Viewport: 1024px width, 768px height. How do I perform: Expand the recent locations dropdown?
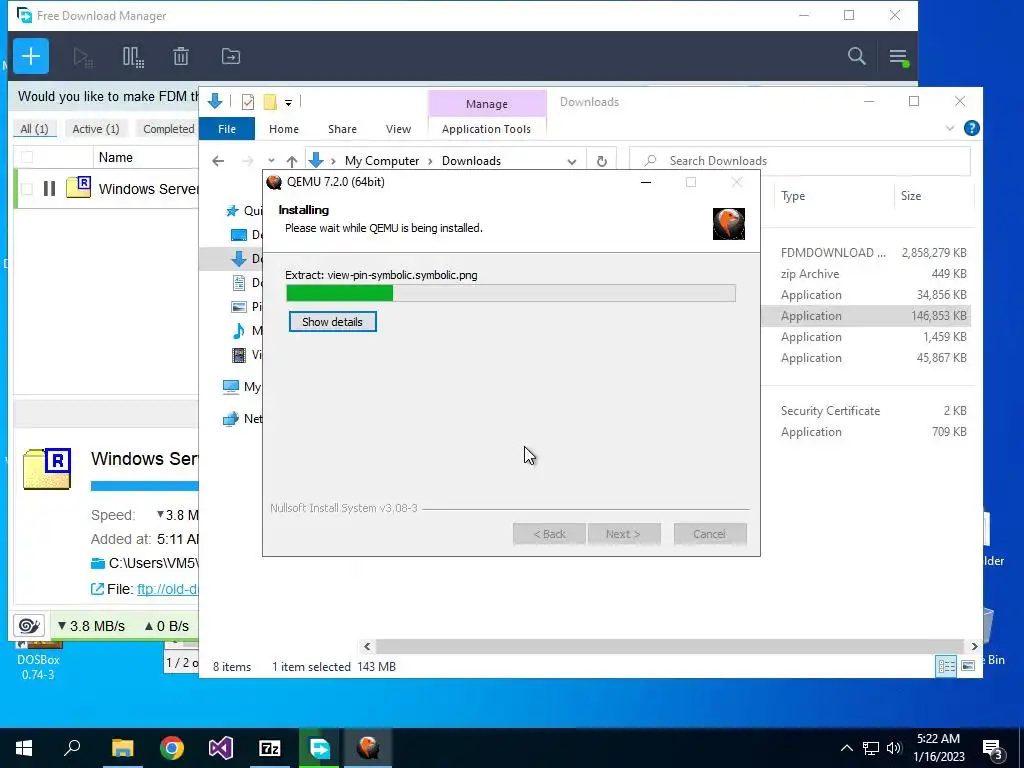click(271, 161)
